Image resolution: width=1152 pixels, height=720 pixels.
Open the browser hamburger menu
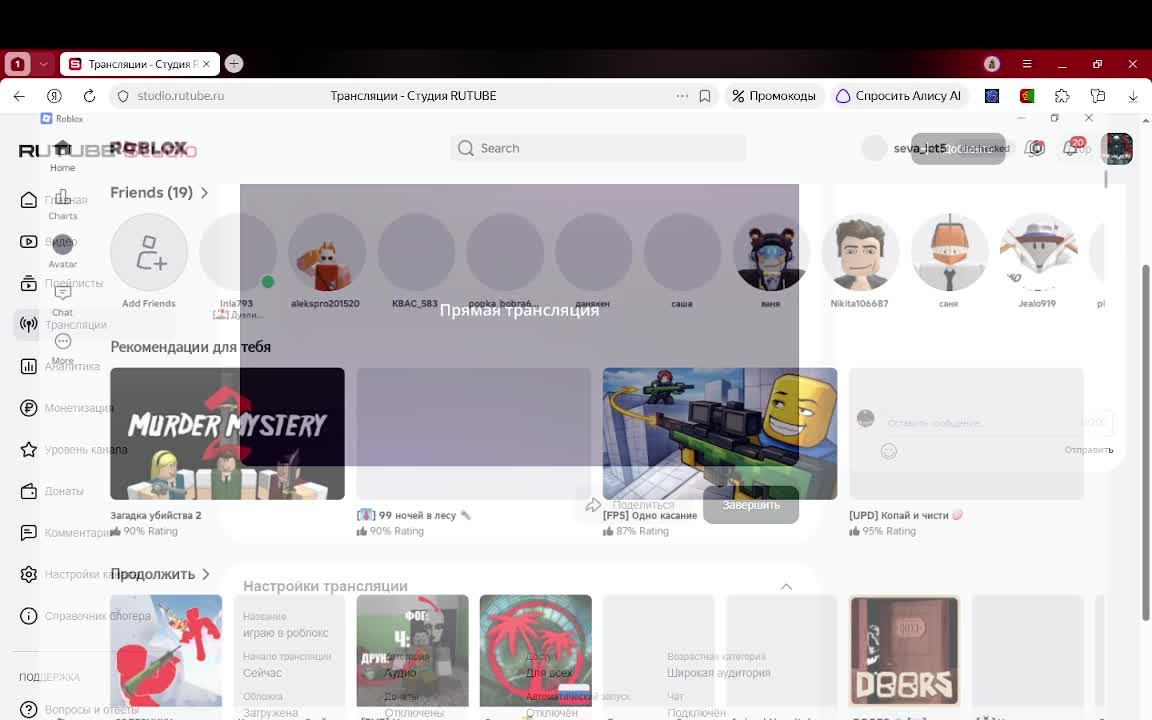point(1027,64)
